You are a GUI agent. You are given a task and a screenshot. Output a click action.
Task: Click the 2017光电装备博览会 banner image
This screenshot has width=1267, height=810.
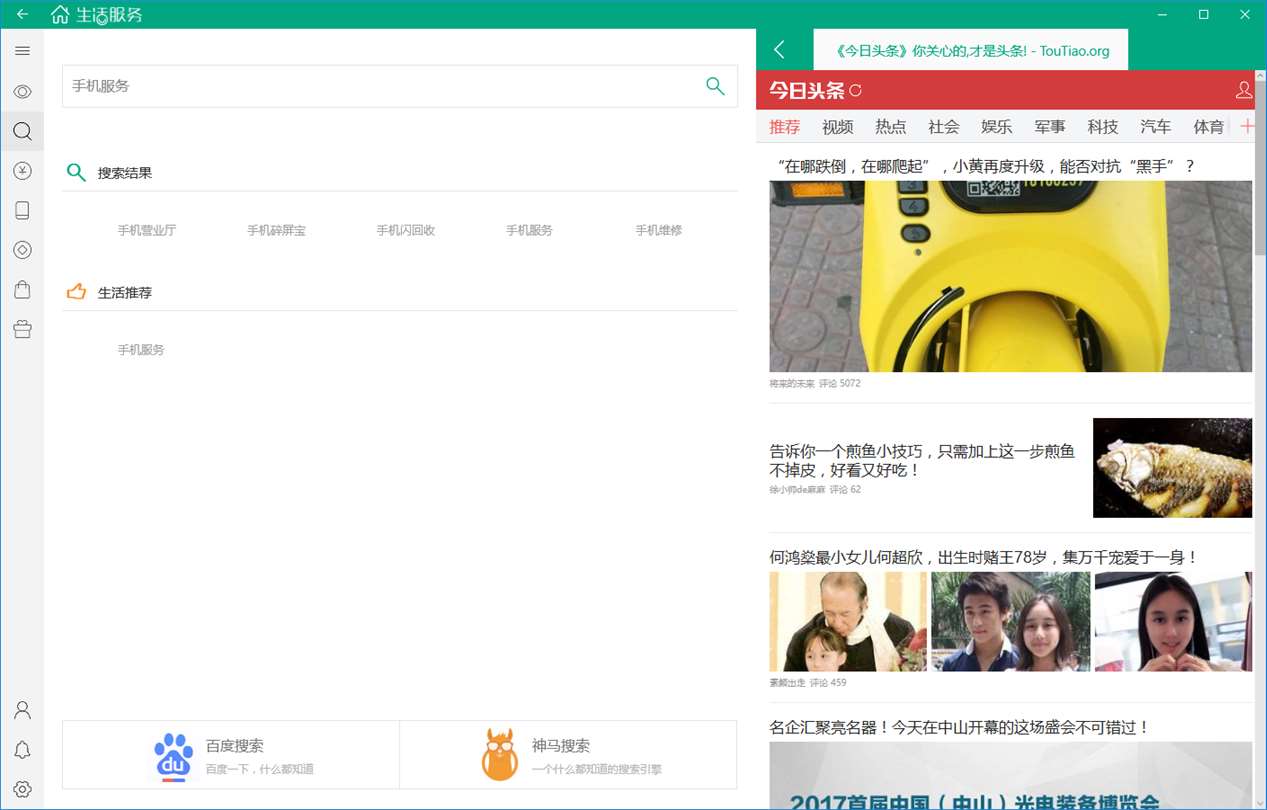[1010, 775]
